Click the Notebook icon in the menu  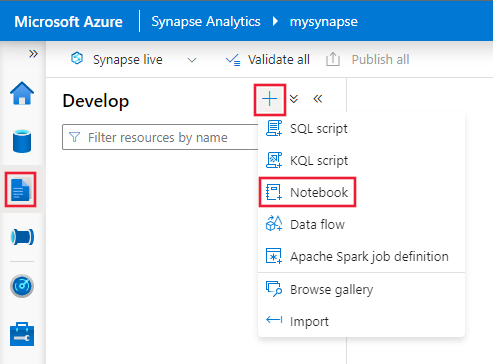pyautogui.click(x=274, y=192)
